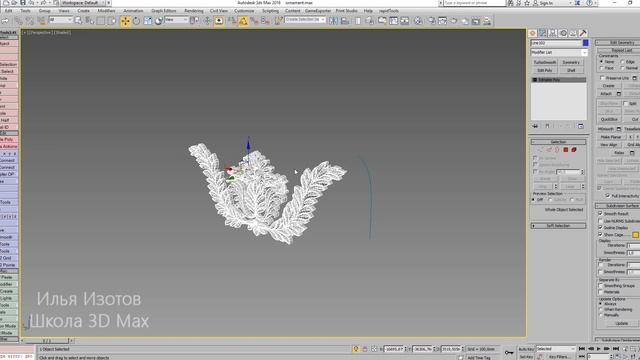Select Element sub-object level icon
The image size is (640, 360).
tap(574, 150)
